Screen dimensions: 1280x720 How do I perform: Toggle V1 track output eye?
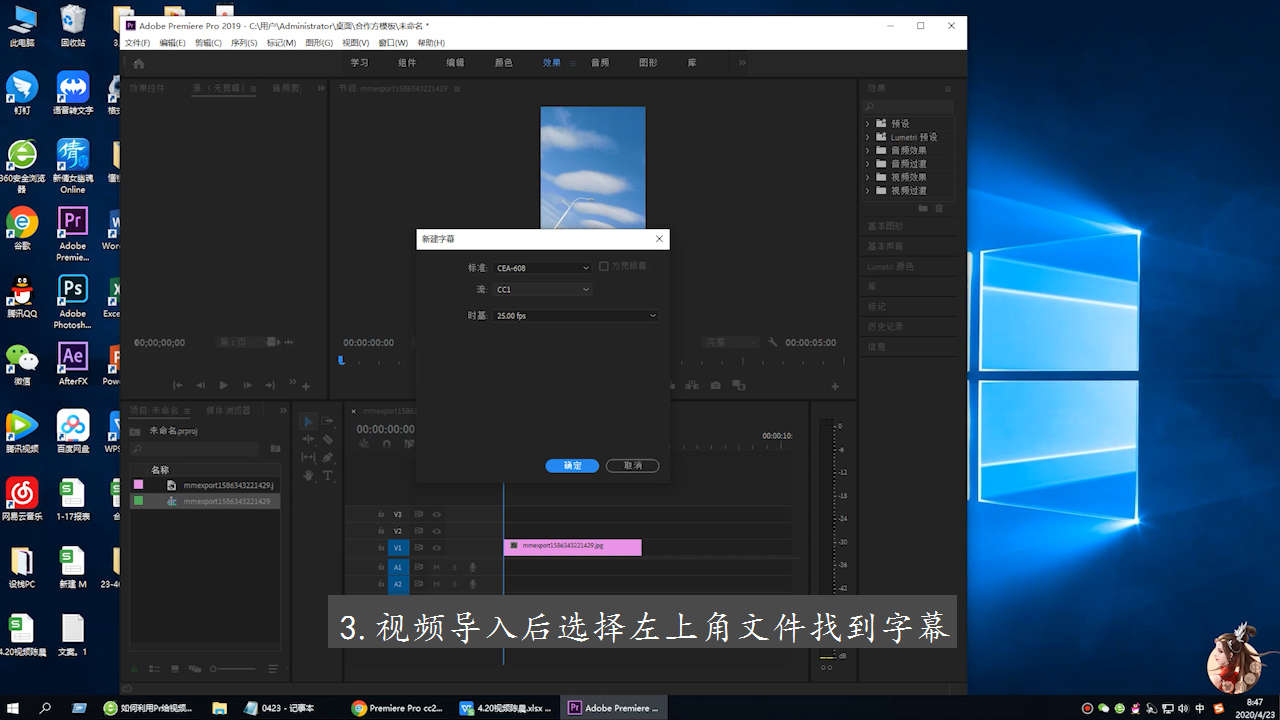(x=436, y=548)
